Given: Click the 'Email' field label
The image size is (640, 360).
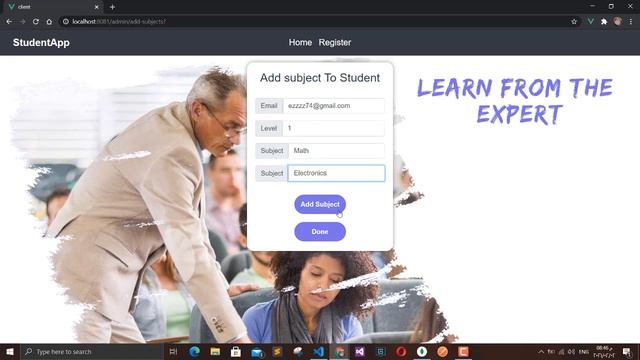Looking at the screenshot, I should (269, 106).
